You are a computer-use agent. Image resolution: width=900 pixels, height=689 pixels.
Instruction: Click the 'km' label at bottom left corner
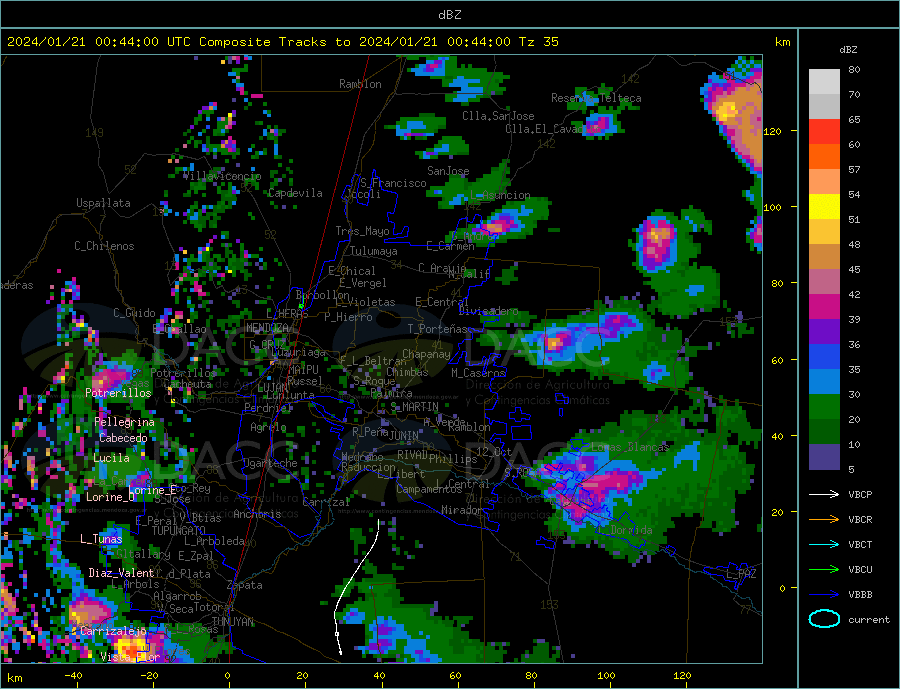15,678
